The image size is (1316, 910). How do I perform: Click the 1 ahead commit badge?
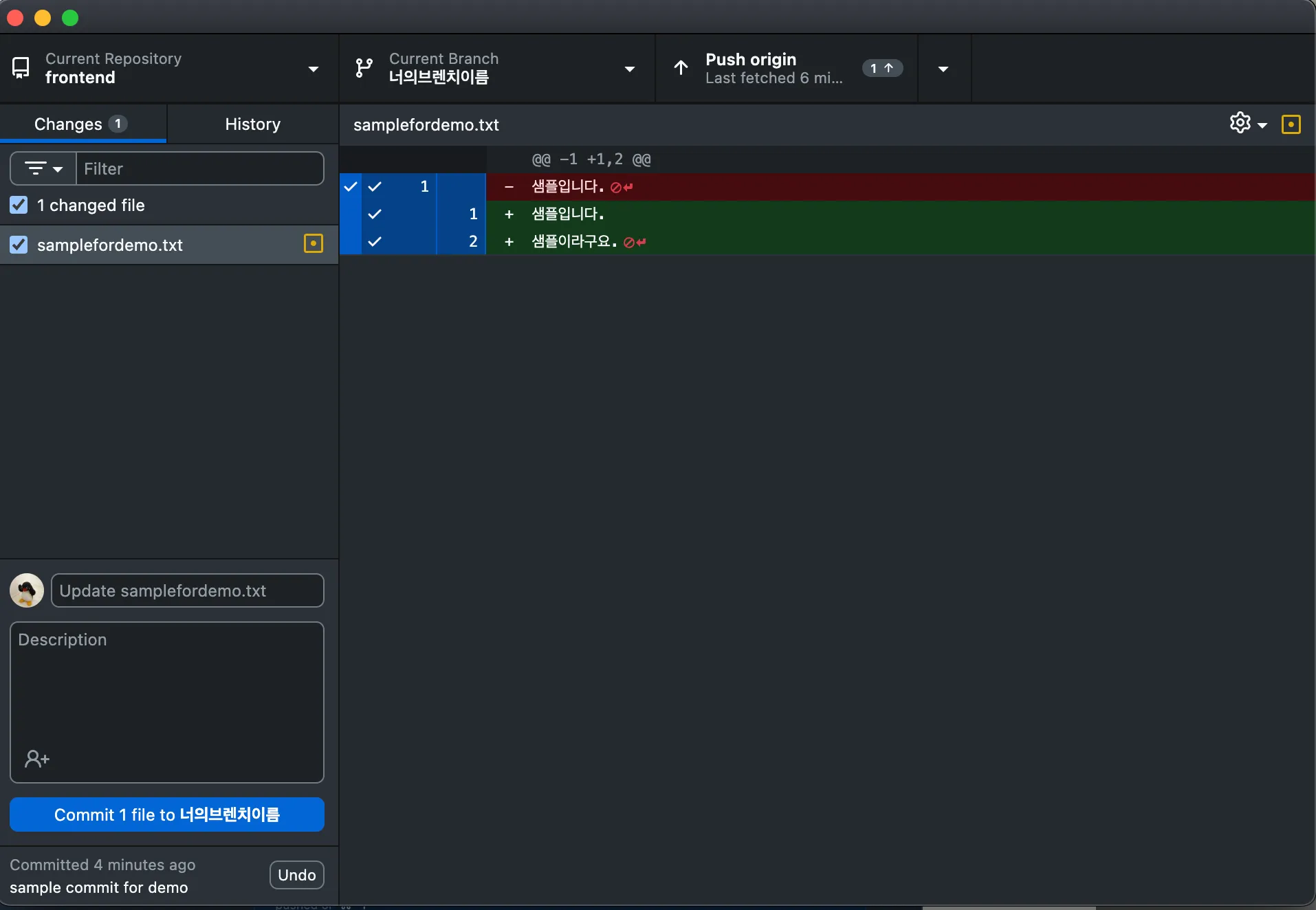[x=882, y=68]
